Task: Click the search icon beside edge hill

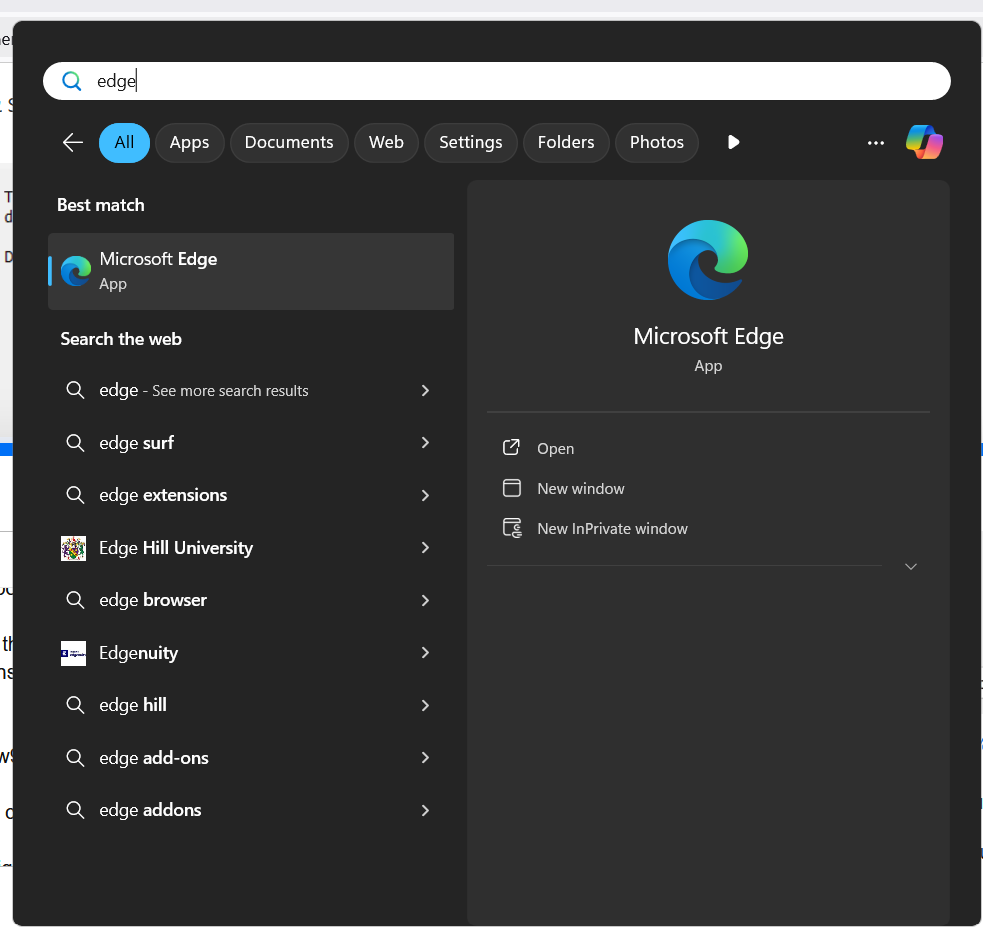Action: pos(75,705)
